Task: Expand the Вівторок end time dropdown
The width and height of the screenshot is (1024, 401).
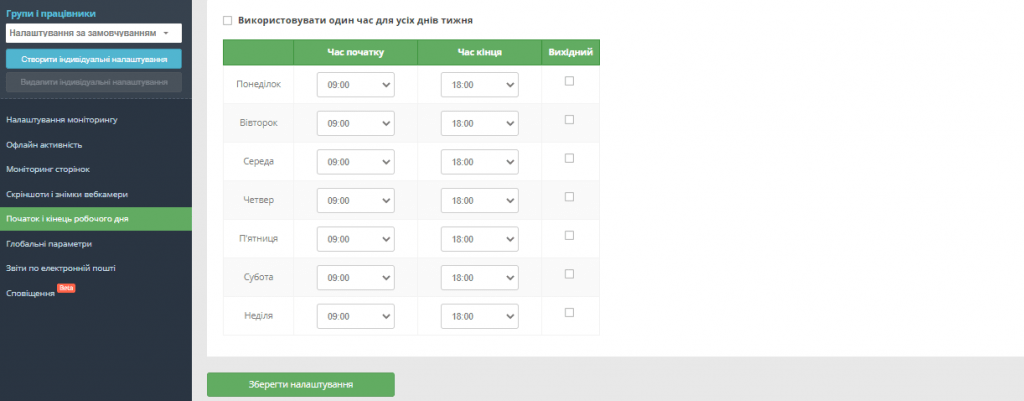Action: (479, 124)
